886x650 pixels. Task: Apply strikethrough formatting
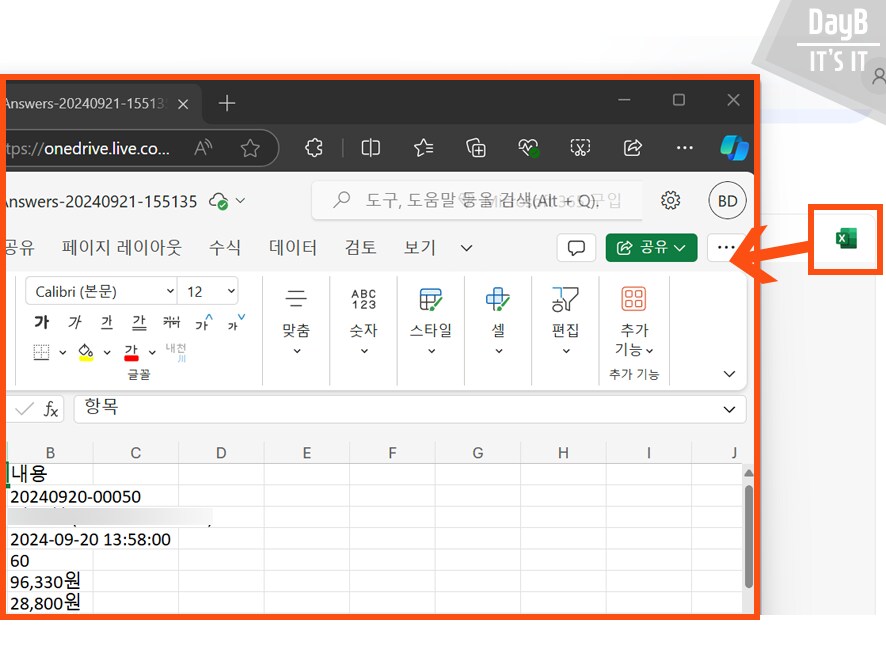tap(172, 322)
